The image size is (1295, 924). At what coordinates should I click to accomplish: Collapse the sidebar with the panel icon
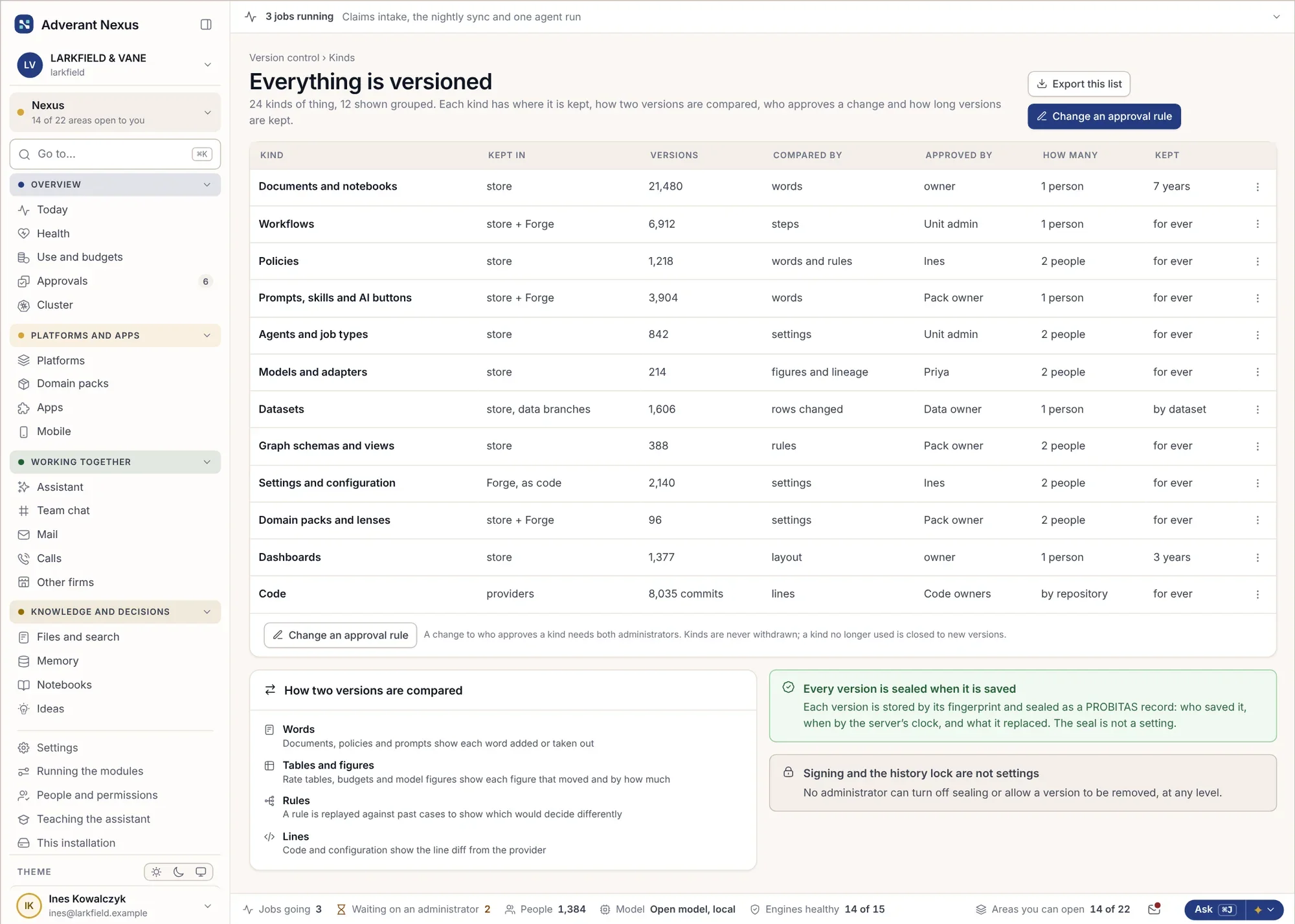coord(206,25)
